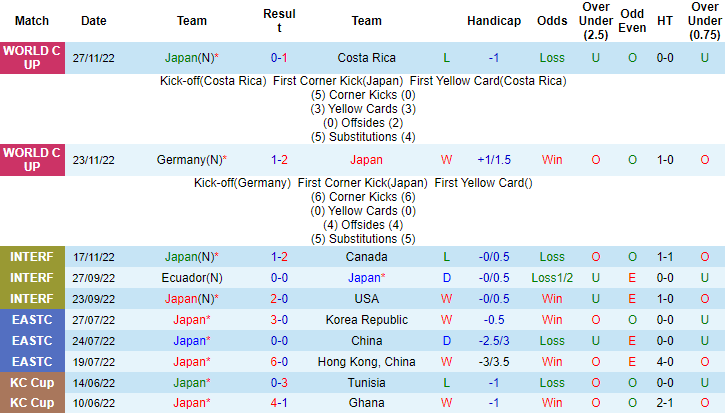Open the USA team link
The width and height of the screenshot is (725, 413).
(366, 298)
